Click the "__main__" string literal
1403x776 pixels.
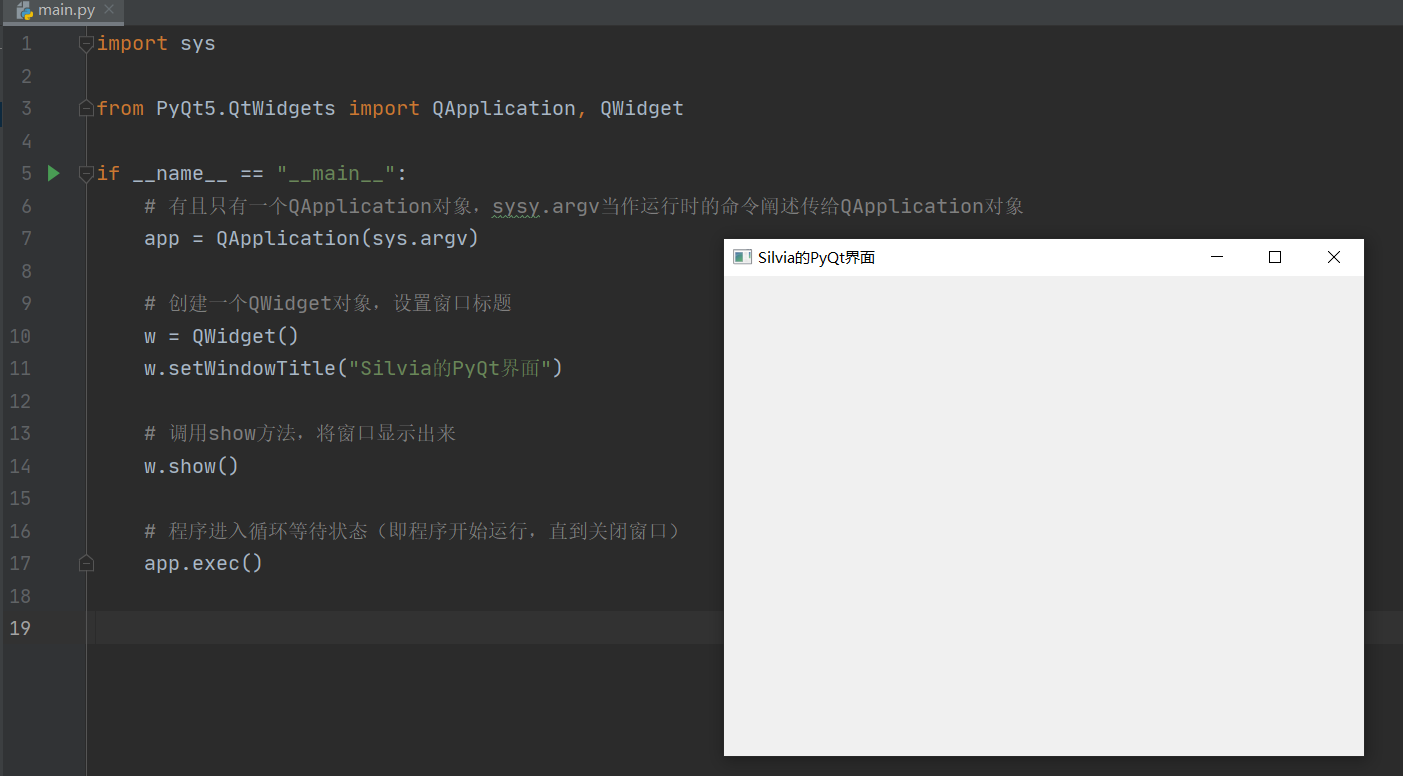click(336, 173)
